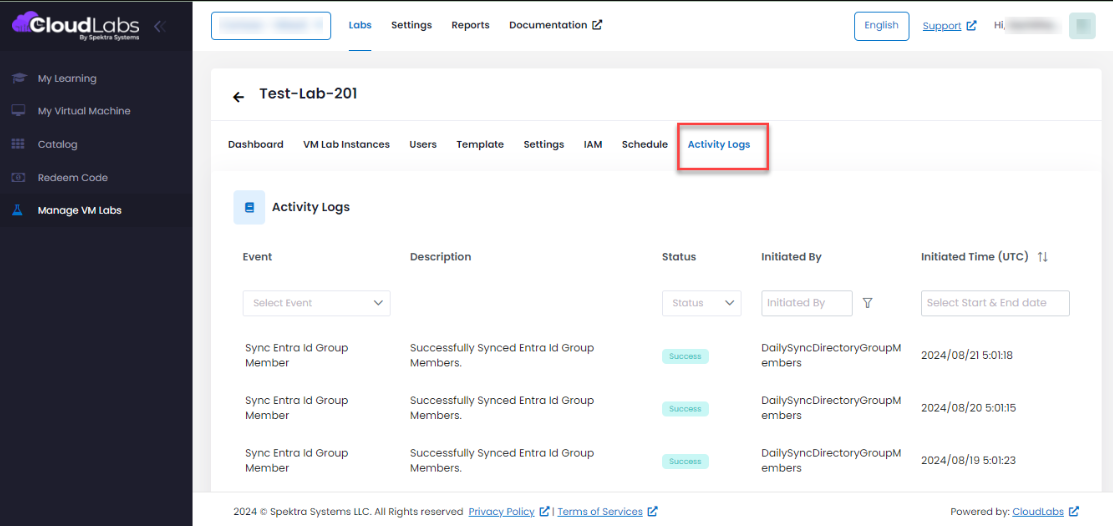1113x526 pixels.
Task: Focus the Initiated By filter field
Action: coord(807,302)
